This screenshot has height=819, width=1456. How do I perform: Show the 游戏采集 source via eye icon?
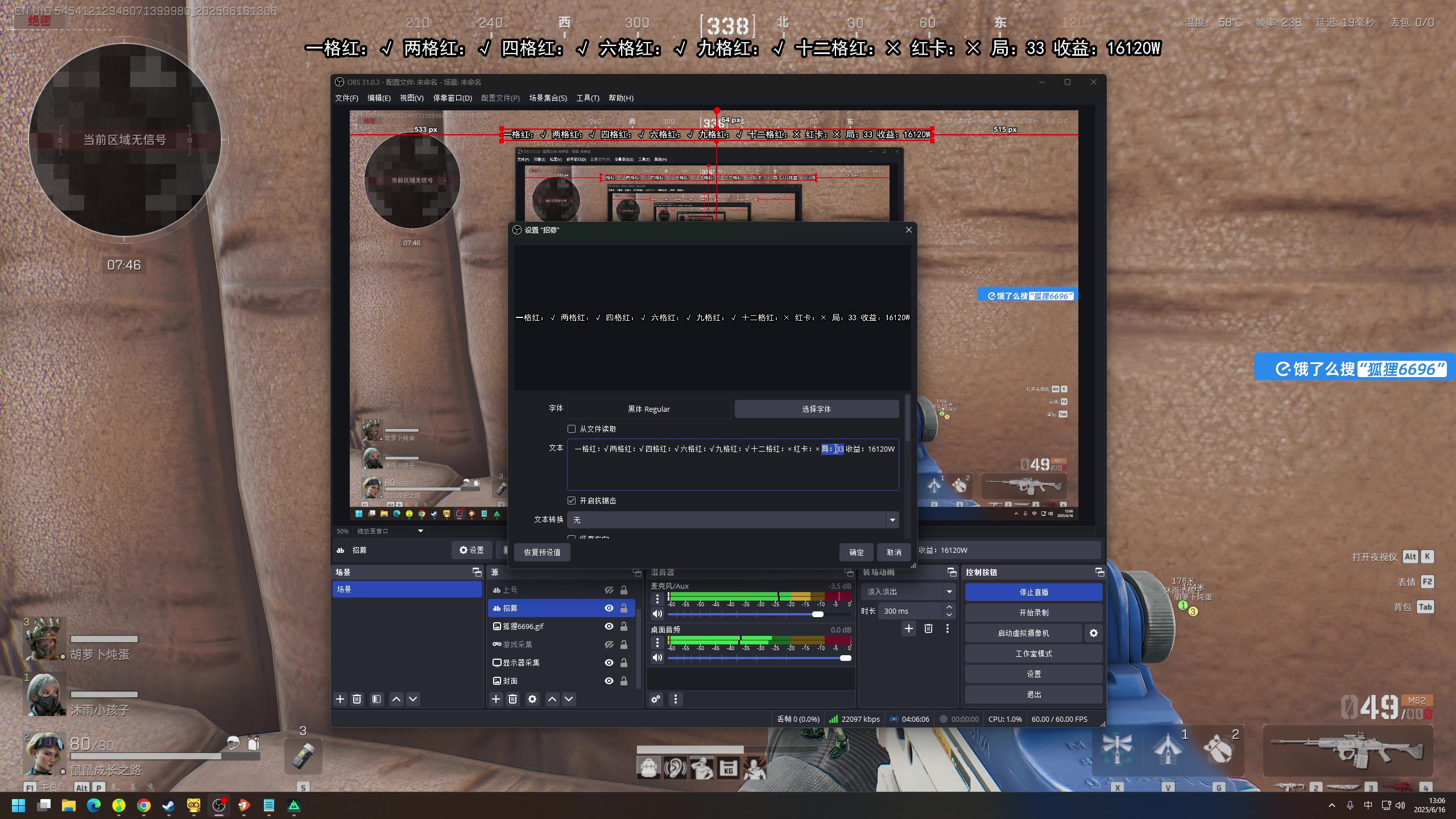coord(609,644)
